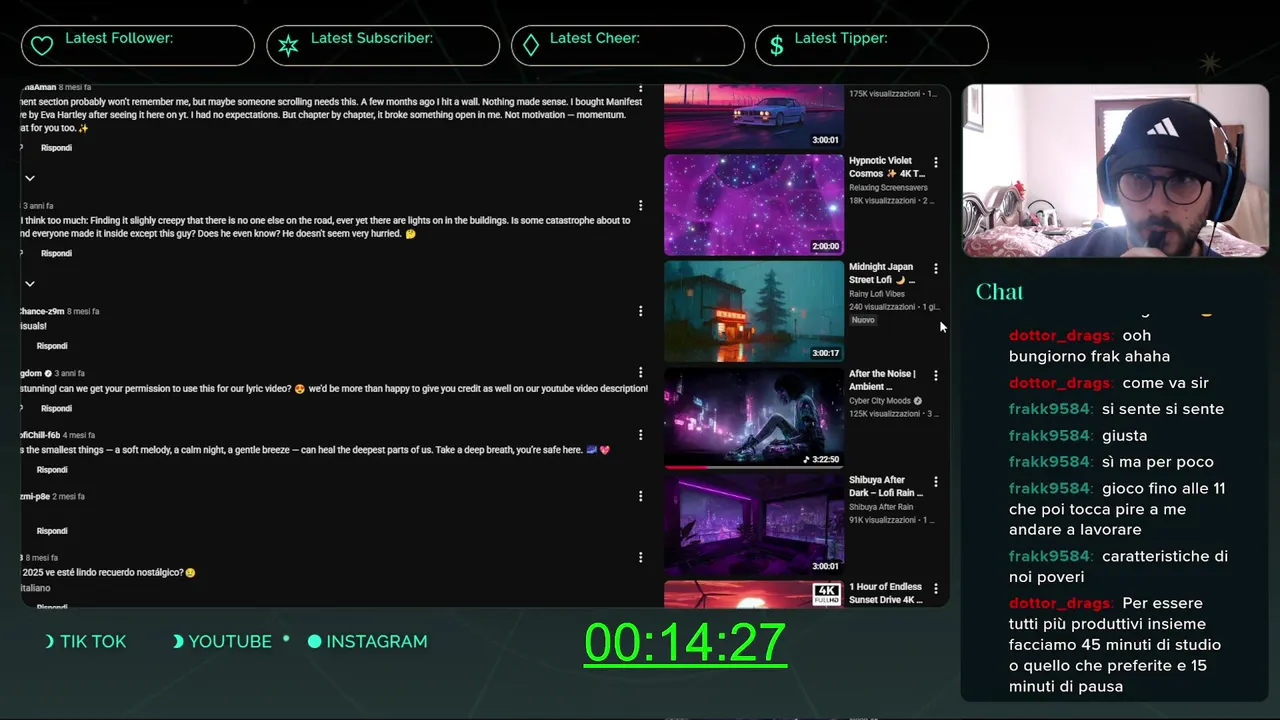This screenshot has width=1280, height=720.
Task: Click Rispondi under the 'I think too much' comment
Action: coord(56,254)
